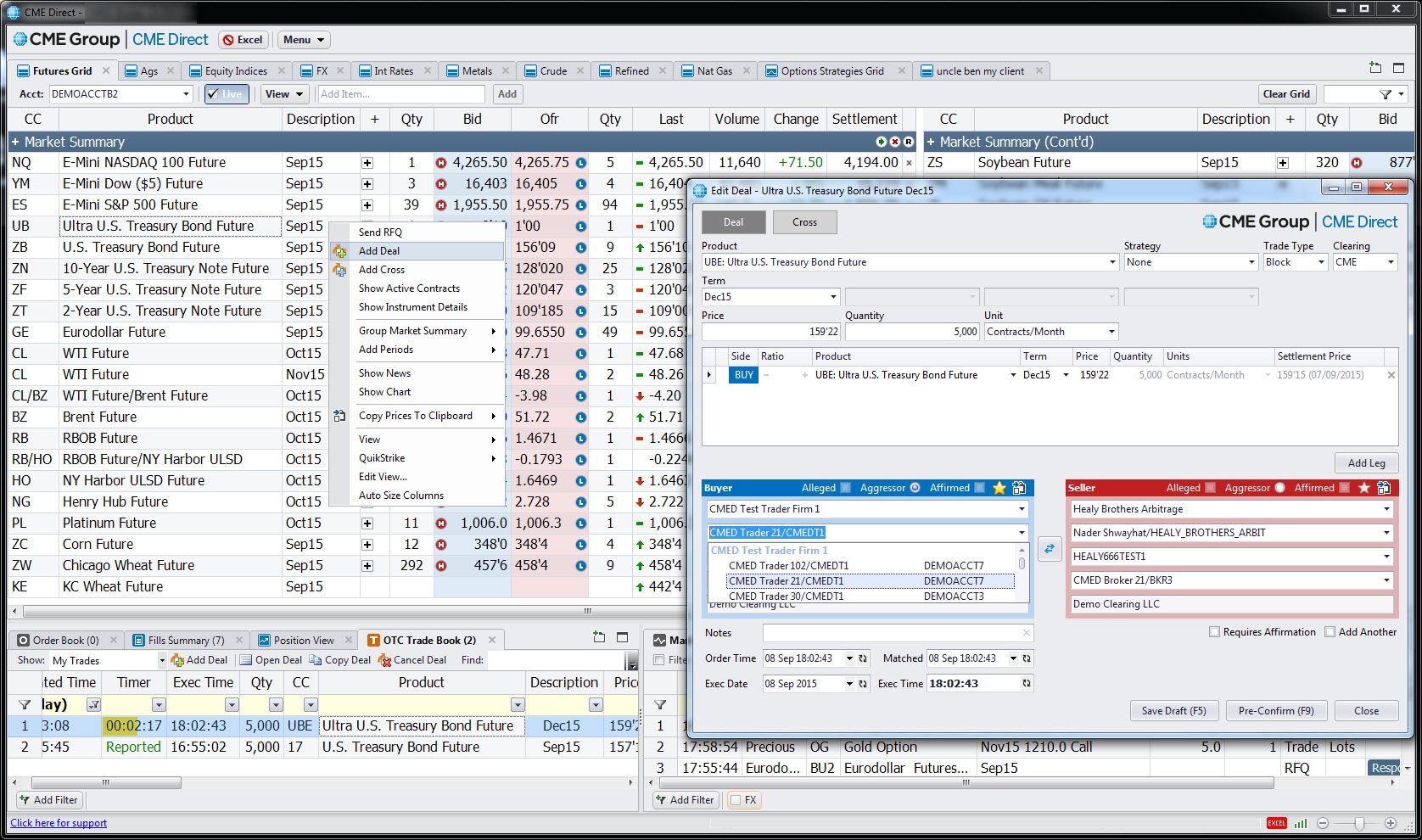The image size is (1422, 840).
Task: Click the Excel status icon in status bar
Action: point(1276,823)
